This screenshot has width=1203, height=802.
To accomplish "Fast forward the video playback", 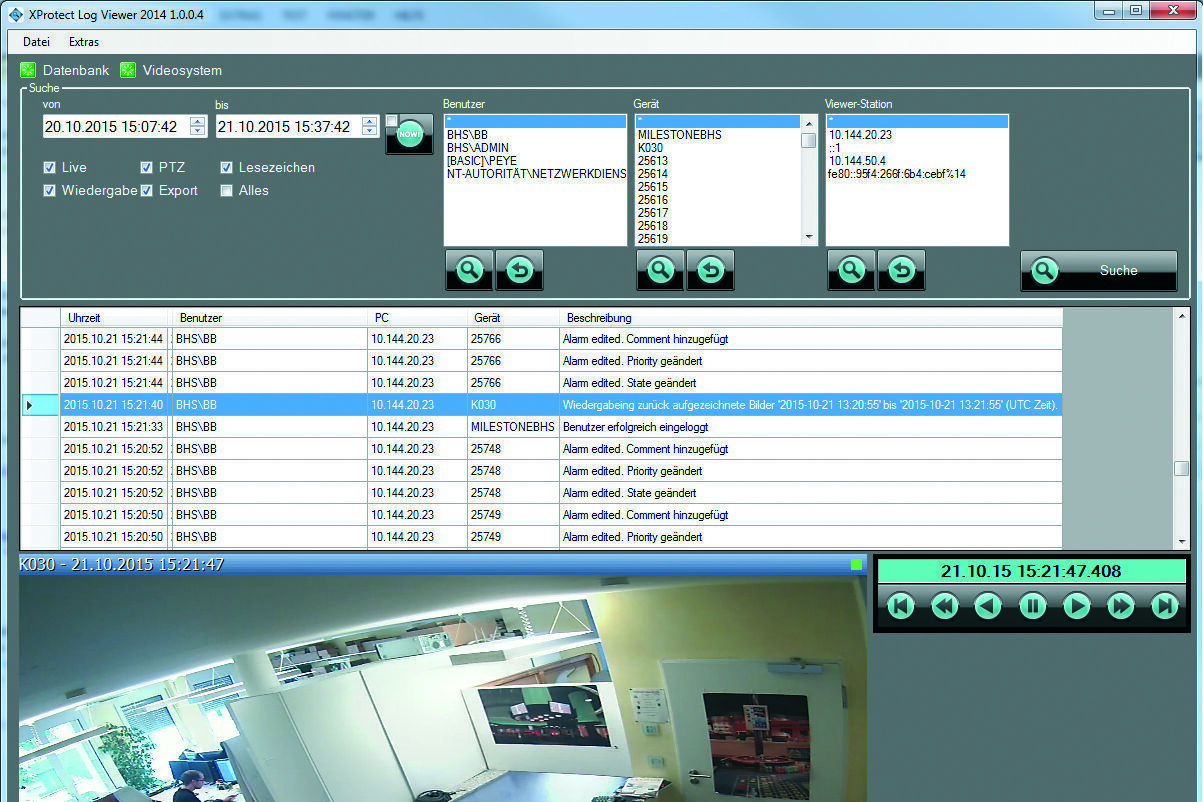I will 1121,605.
